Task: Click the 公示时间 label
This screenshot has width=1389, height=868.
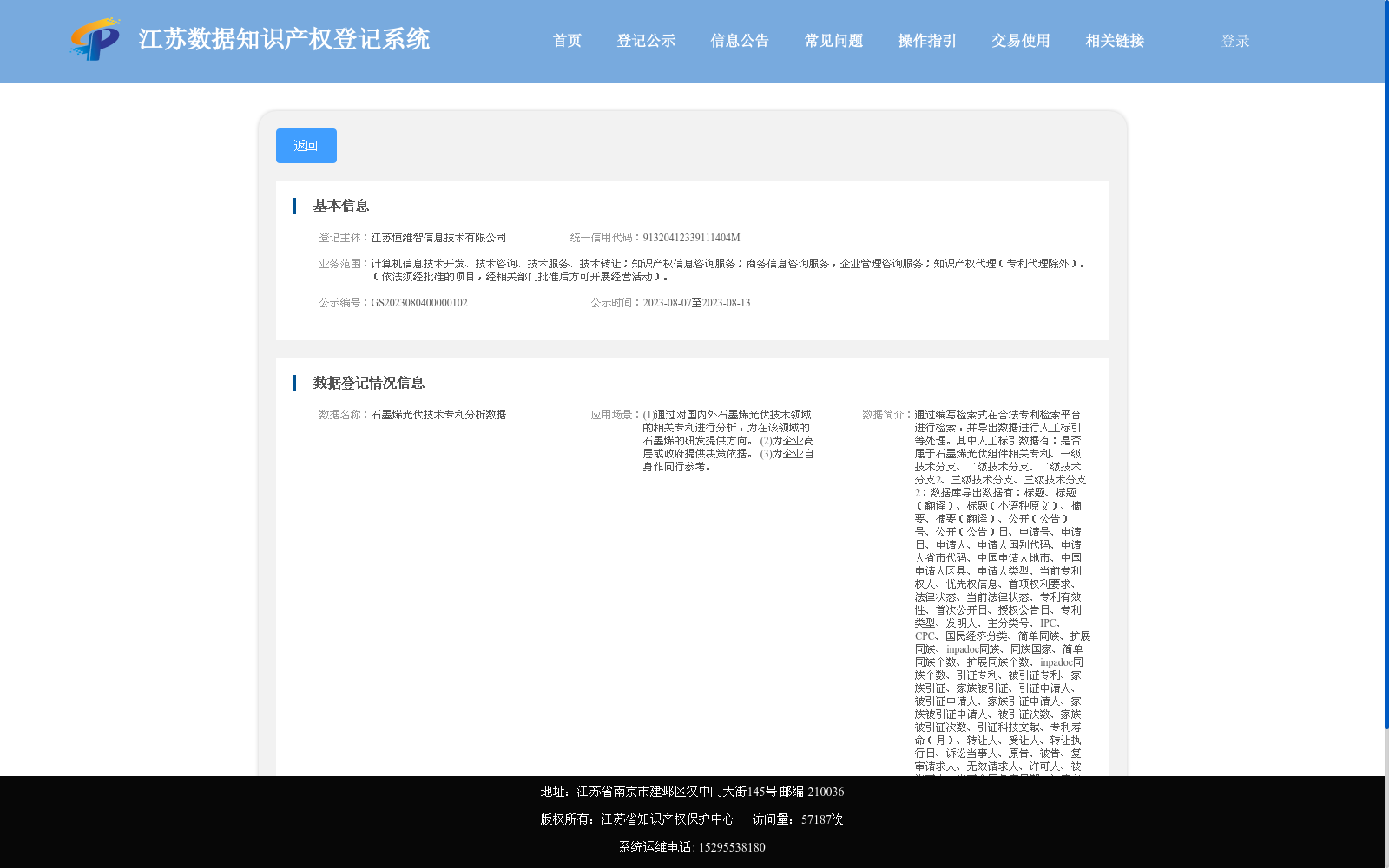Action: [614, 303]
